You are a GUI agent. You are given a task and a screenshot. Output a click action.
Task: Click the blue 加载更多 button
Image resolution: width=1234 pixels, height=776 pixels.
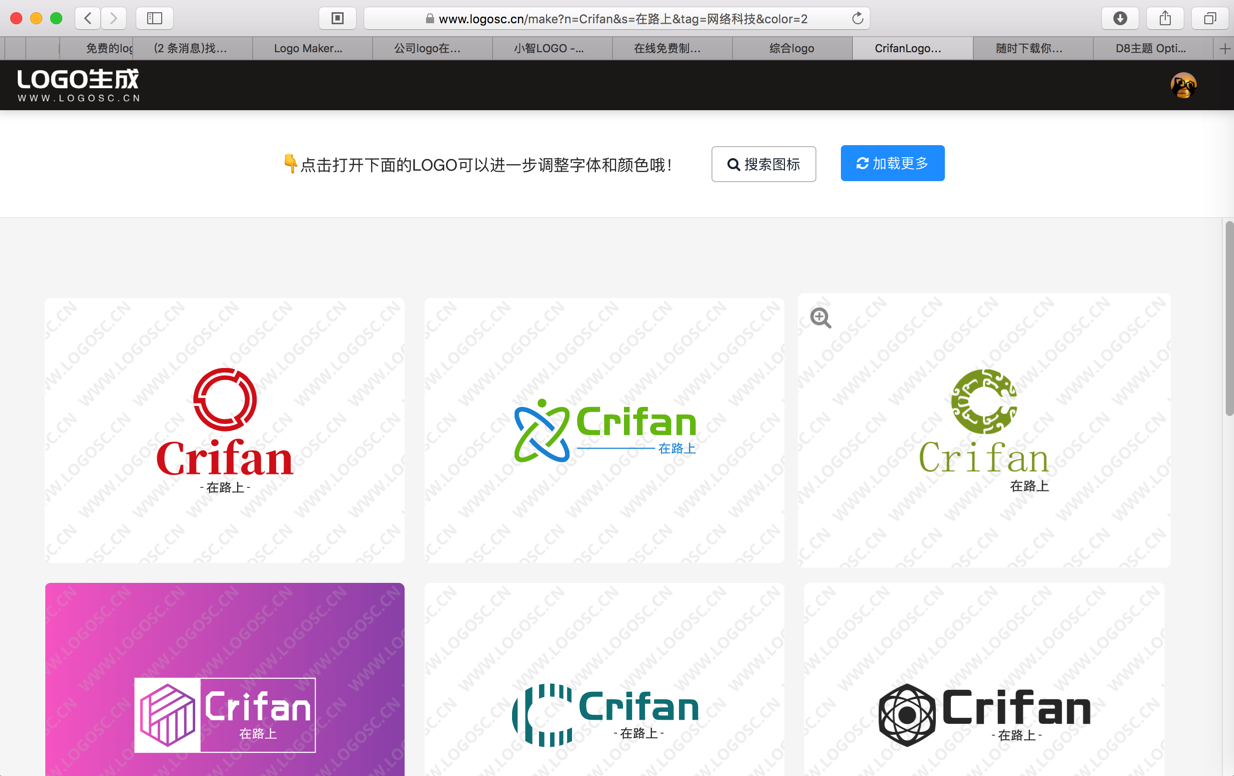pos(892,163)
